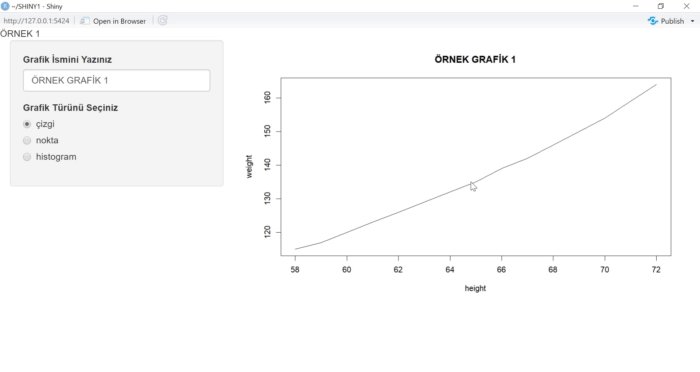The width and height of the screenshot is (700, 372).
Task: Click the blue Publish icon
Action: pos(653,21)
